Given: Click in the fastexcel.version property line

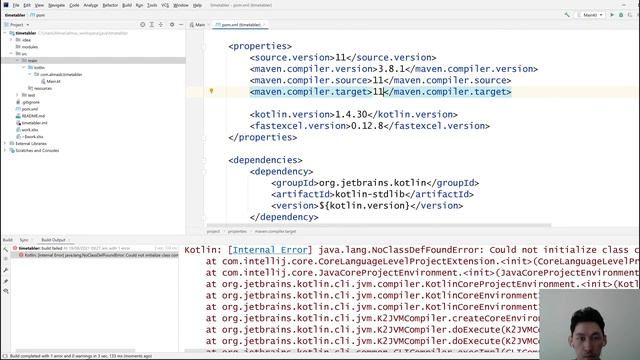Looking at the screenshot, I should (x=369, y=126).
